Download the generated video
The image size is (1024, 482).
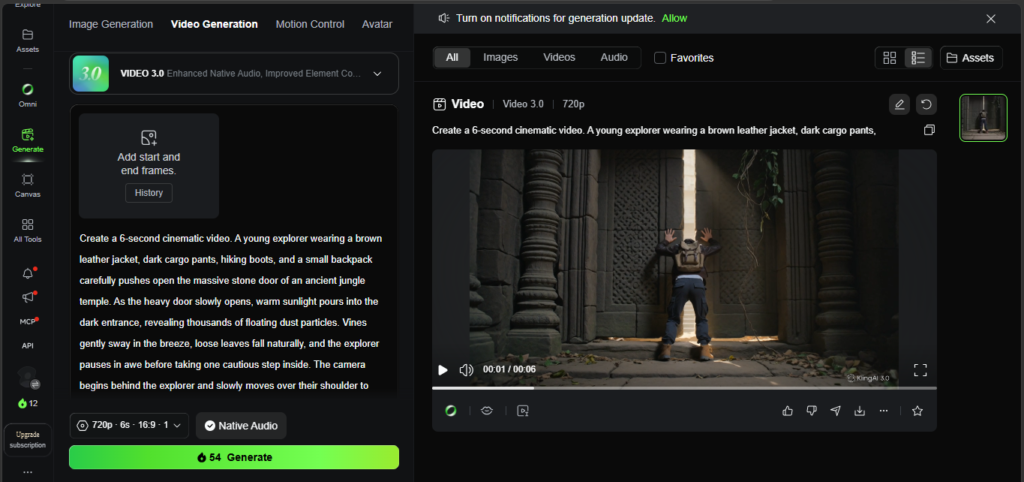pos(859,411)
